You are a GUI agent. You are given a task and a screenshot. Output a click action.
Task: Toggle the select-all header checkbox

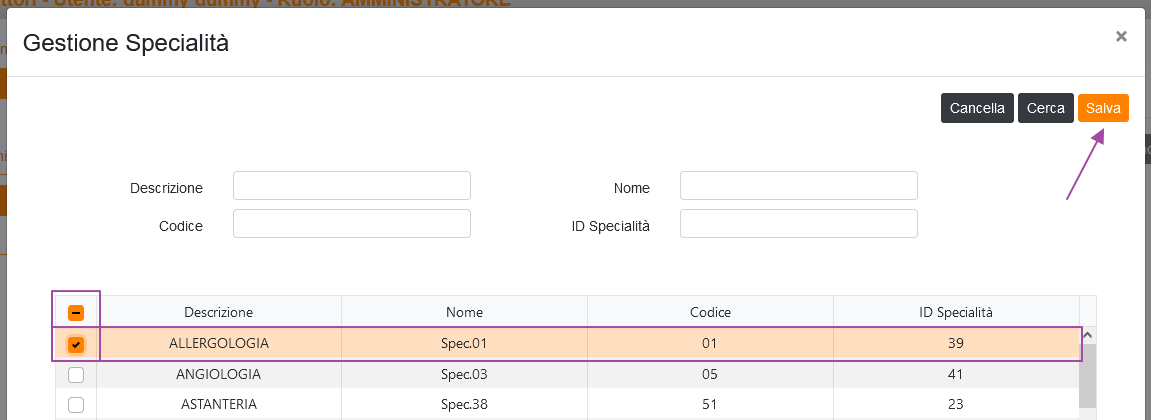coord(76,312)
